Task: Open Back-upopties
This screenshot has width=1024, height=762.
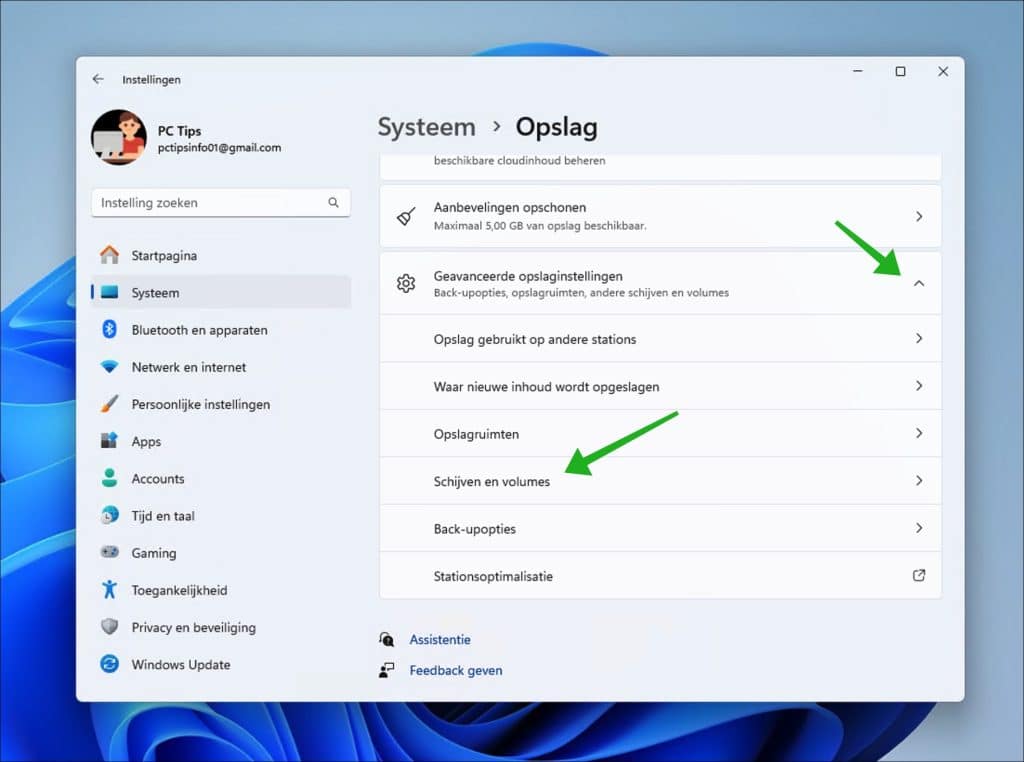Action: coord(660,528)
